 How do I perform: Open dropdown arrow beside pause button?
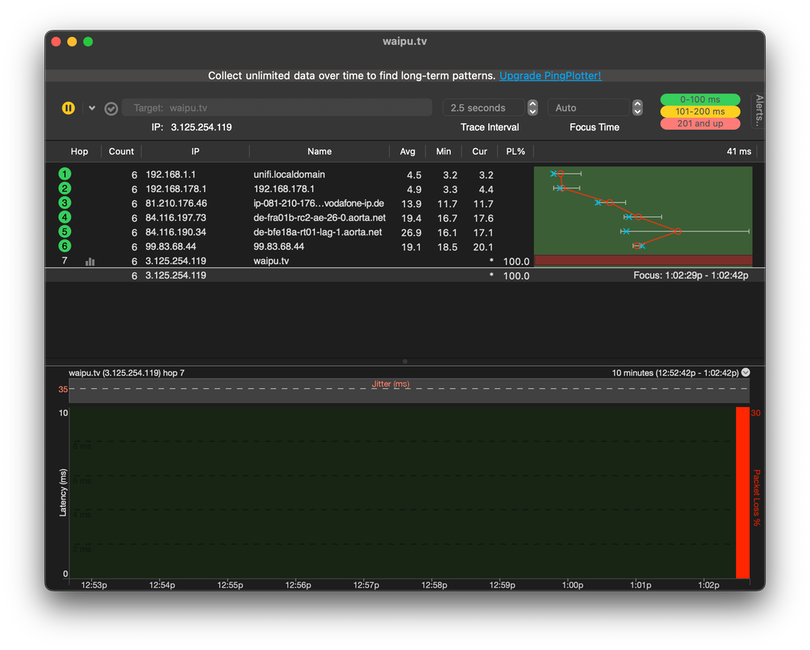[x=92, y=108]
